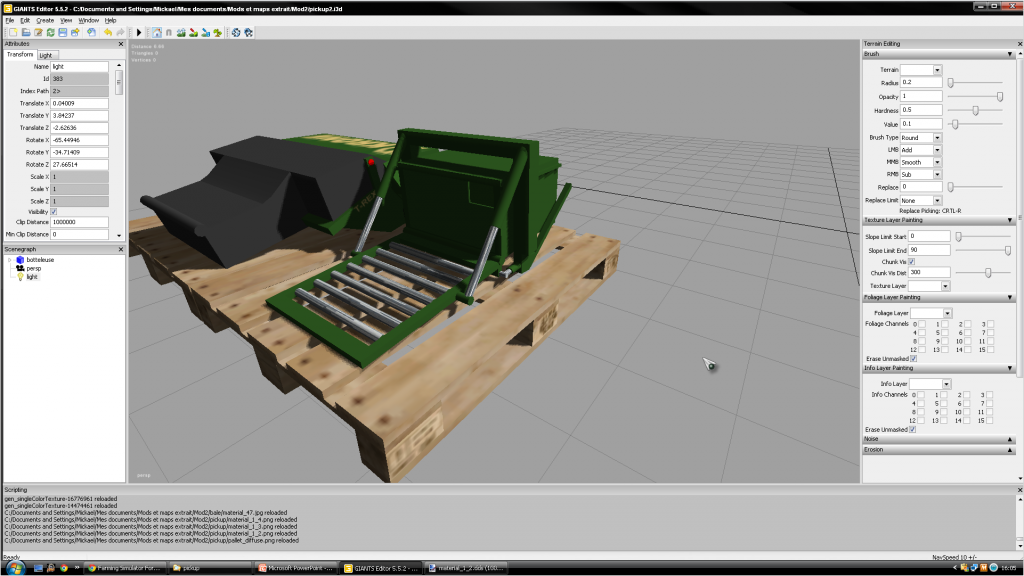Viewport: 1024px width, 576px height.
Task: Open the Create menu
Action: 45,20
